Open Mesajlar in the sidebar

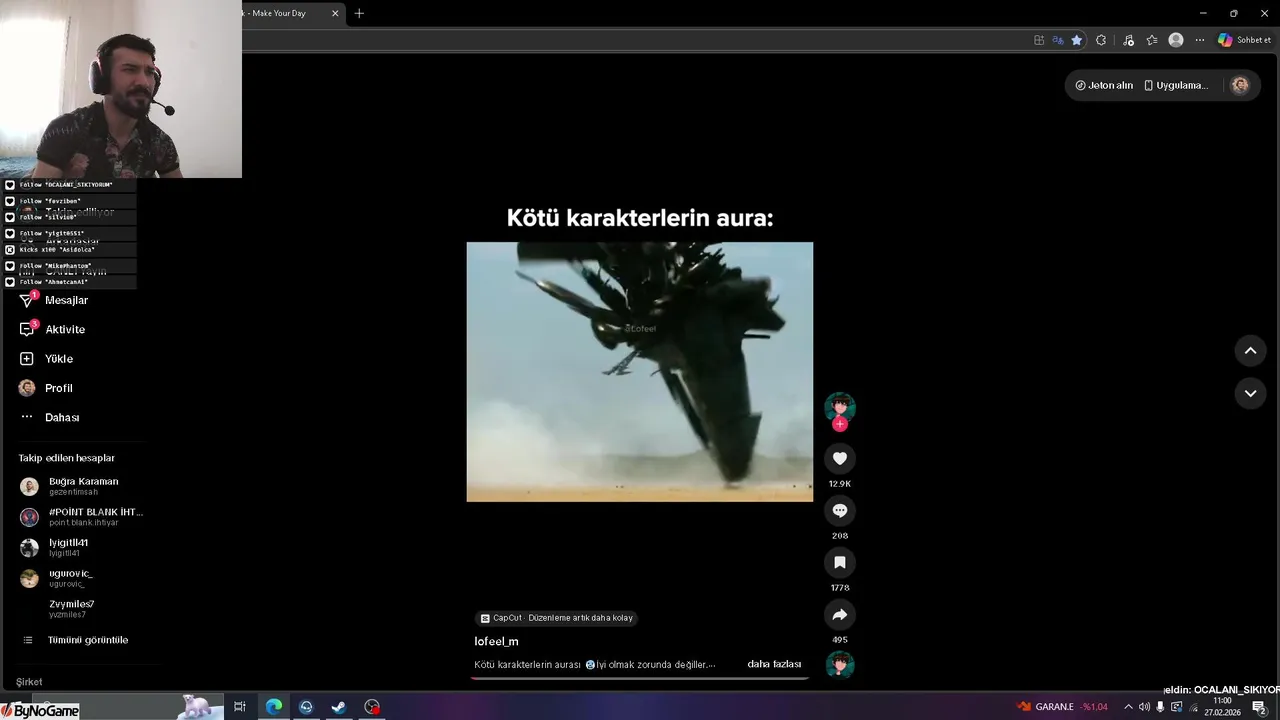coord(66,300)
